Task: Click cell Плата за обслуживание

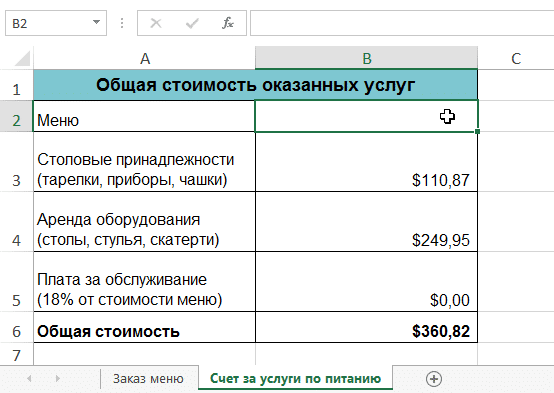Action: click(144, 282)
